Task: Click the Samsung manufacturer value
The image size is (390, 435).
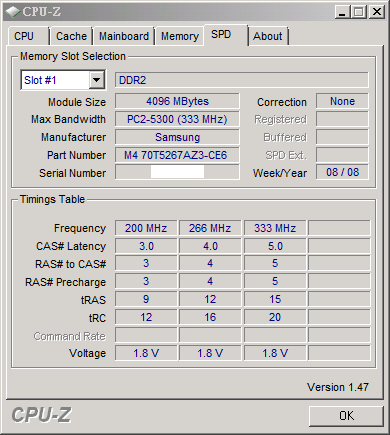Action: click(x=177, y=137)
